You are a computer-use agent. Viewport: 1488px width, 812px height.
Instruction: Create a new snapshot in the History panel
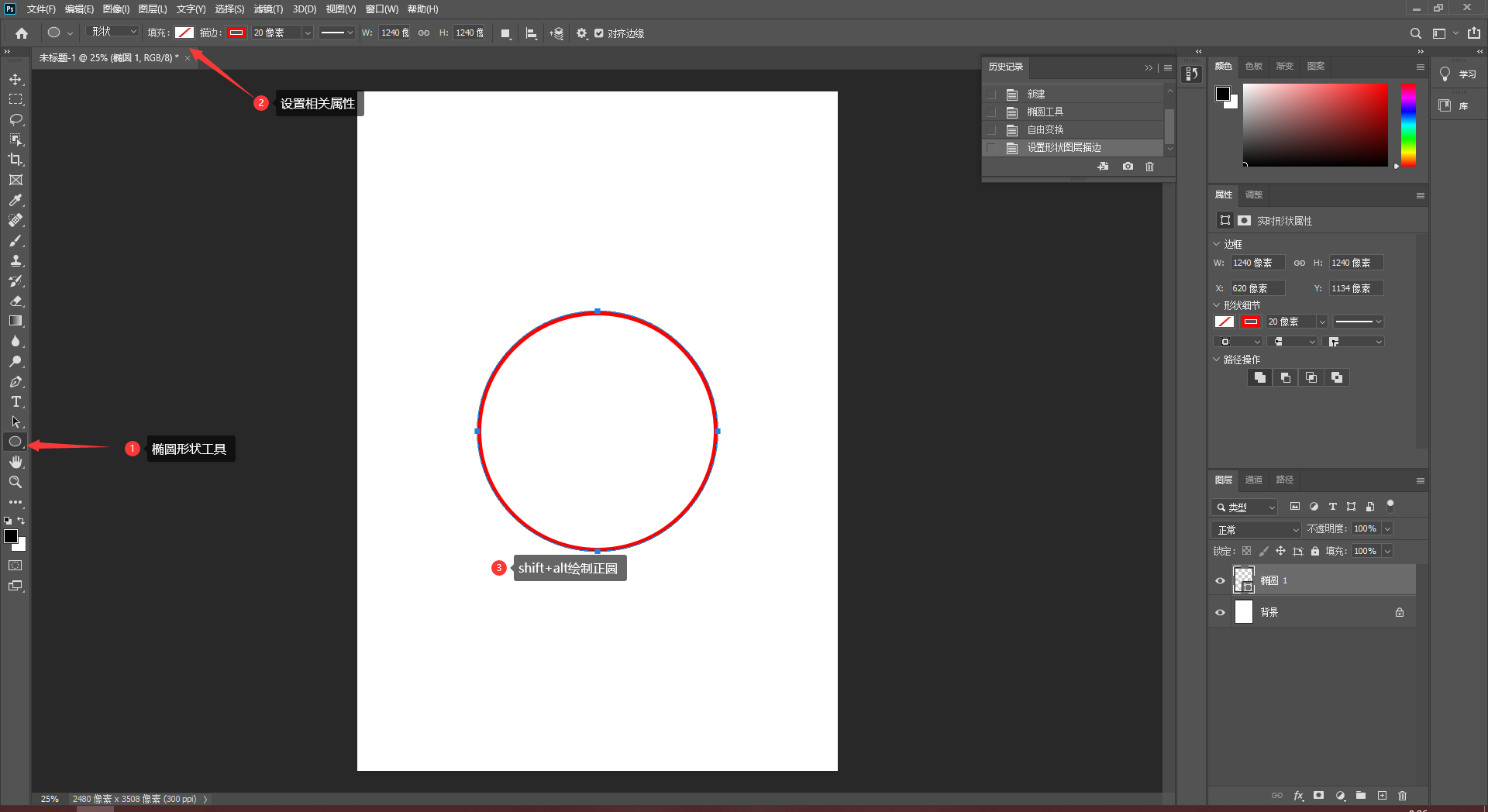pos(1127,166)
